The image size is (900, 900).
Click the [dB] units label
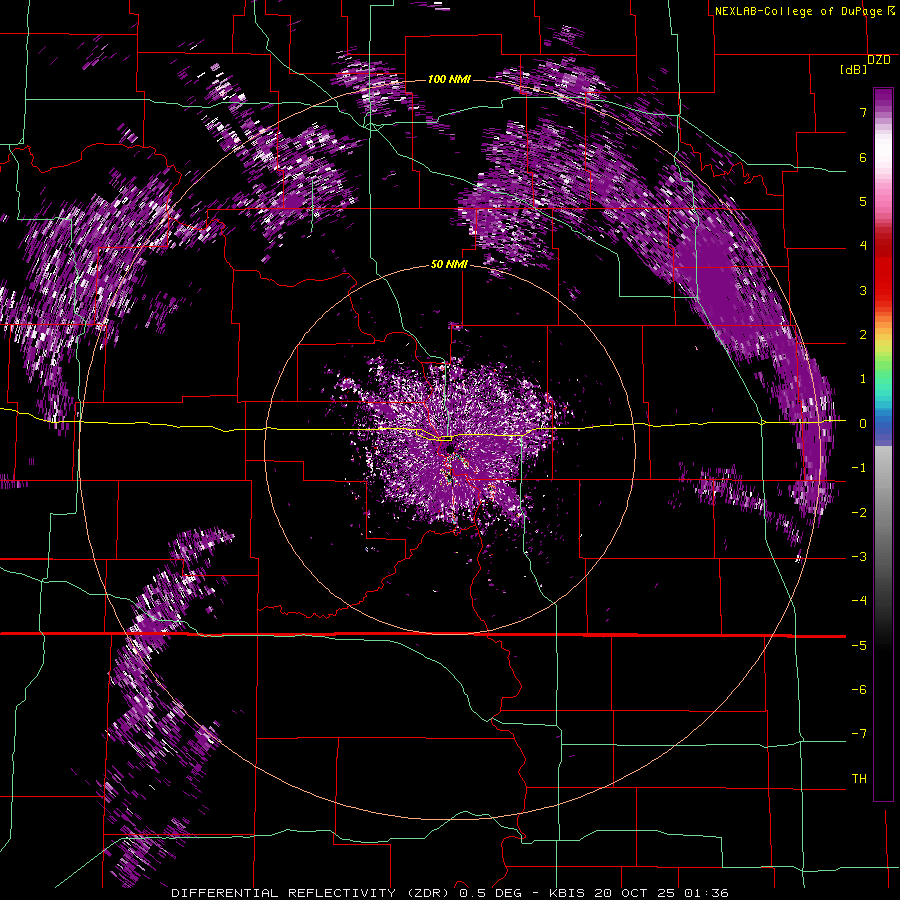(x=854, y=69)
